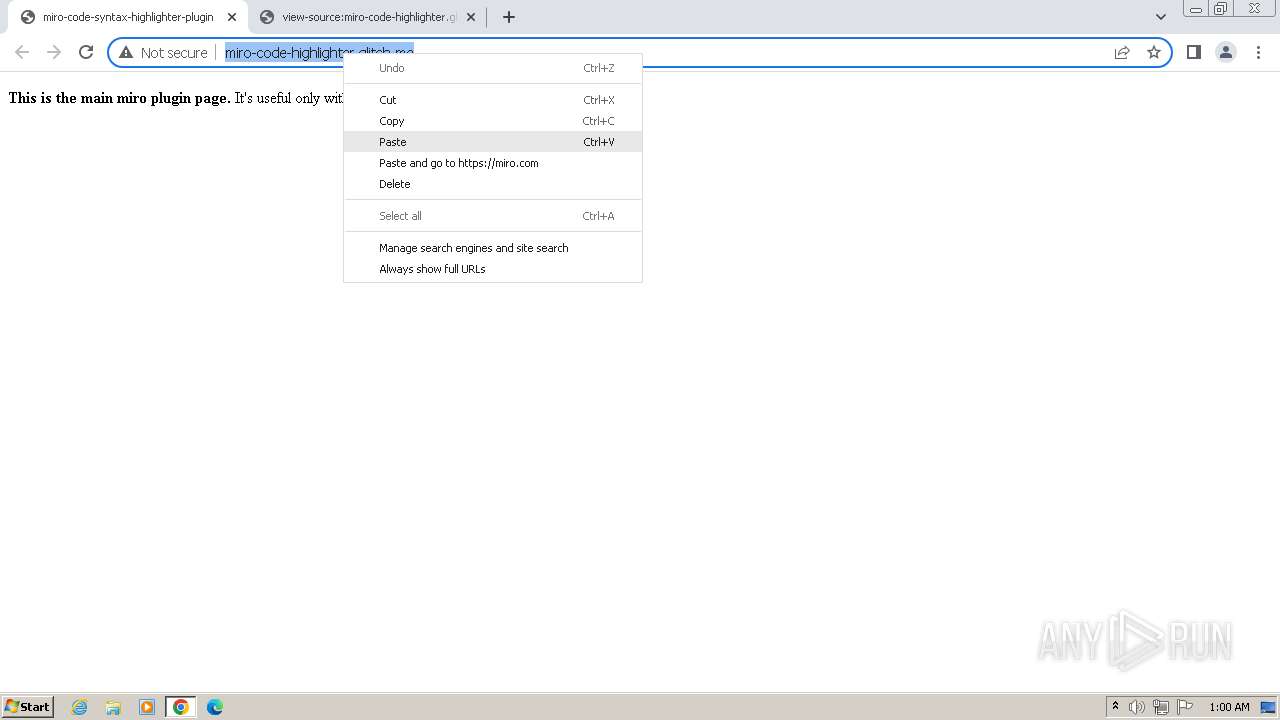1280x720 pixels.
Task: Open Chrome three-dot menu
Action: [1258, 52]
